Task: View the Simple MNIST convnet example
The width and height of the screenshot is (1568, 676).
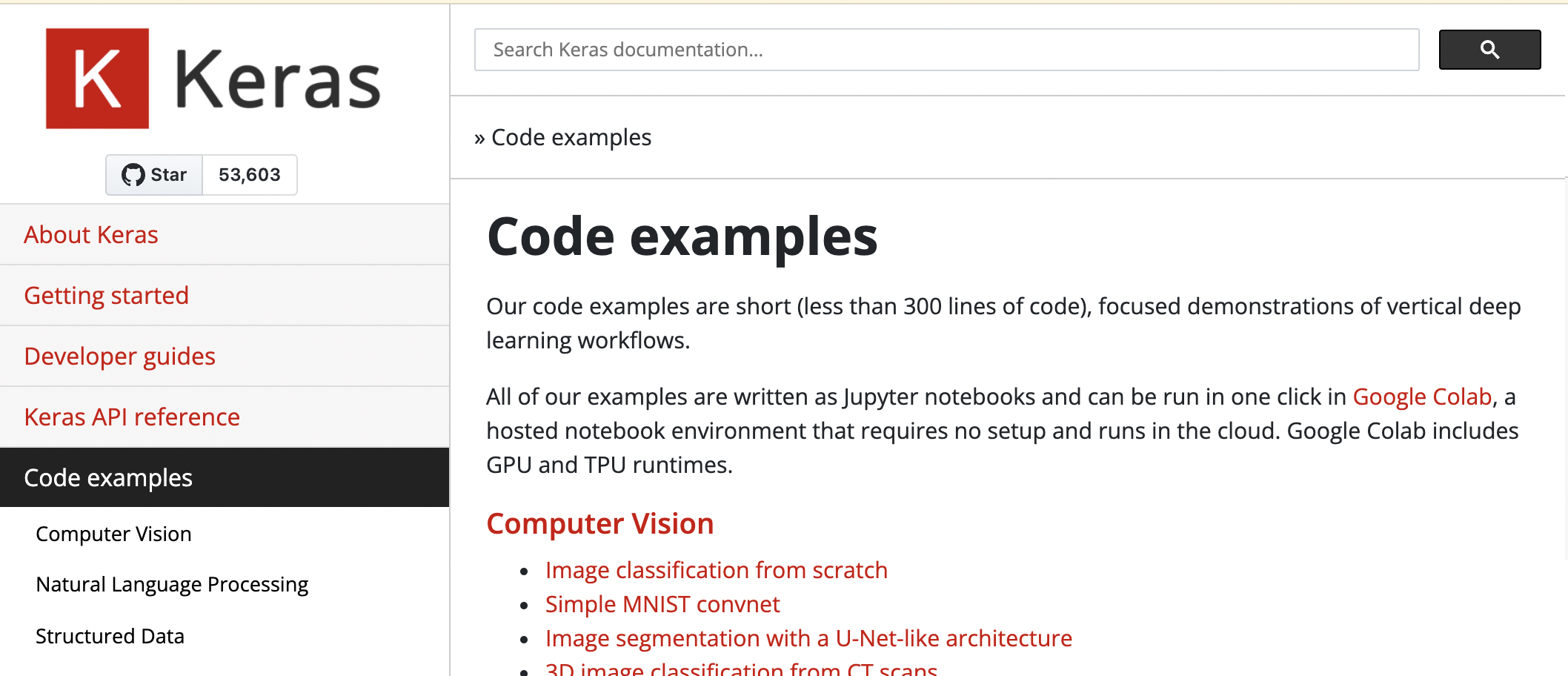Action: (x=662, y=605)
